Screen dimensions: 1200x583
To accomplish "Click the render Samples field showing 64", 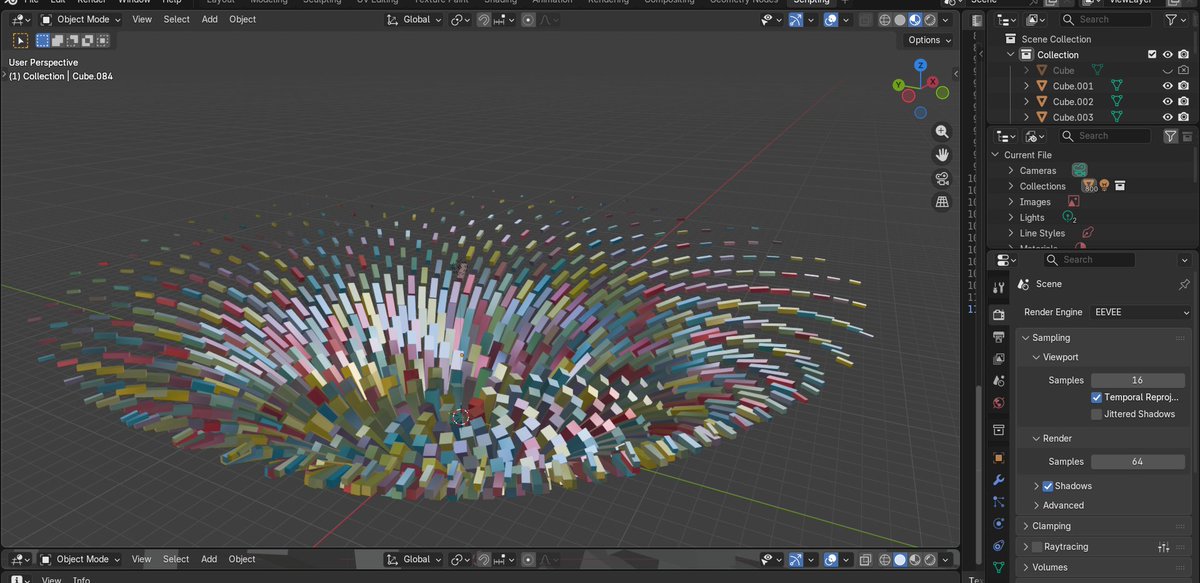I will pos(1137,461).
